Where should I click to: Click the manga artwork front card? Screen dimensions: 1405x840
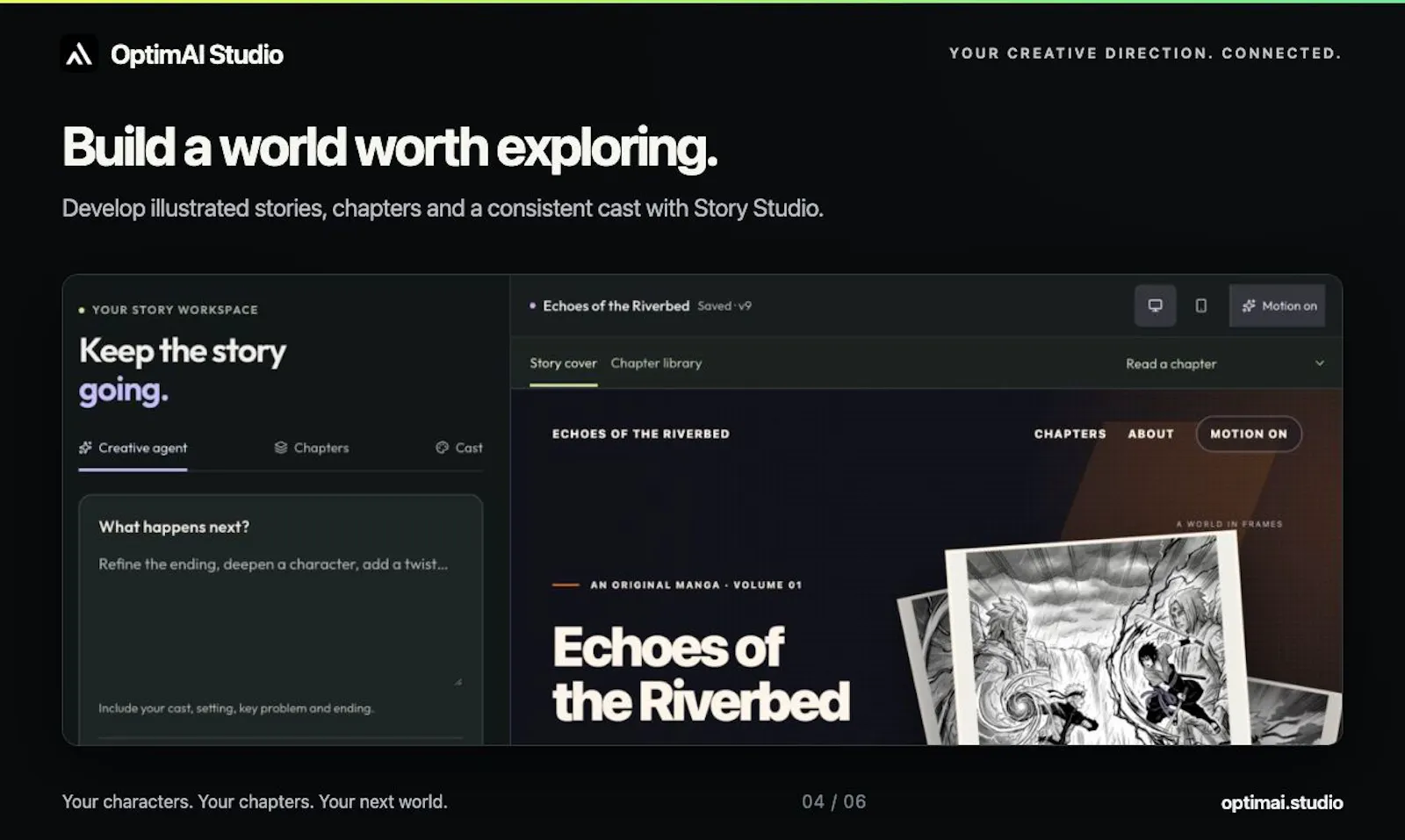[x=1098, y=641]
